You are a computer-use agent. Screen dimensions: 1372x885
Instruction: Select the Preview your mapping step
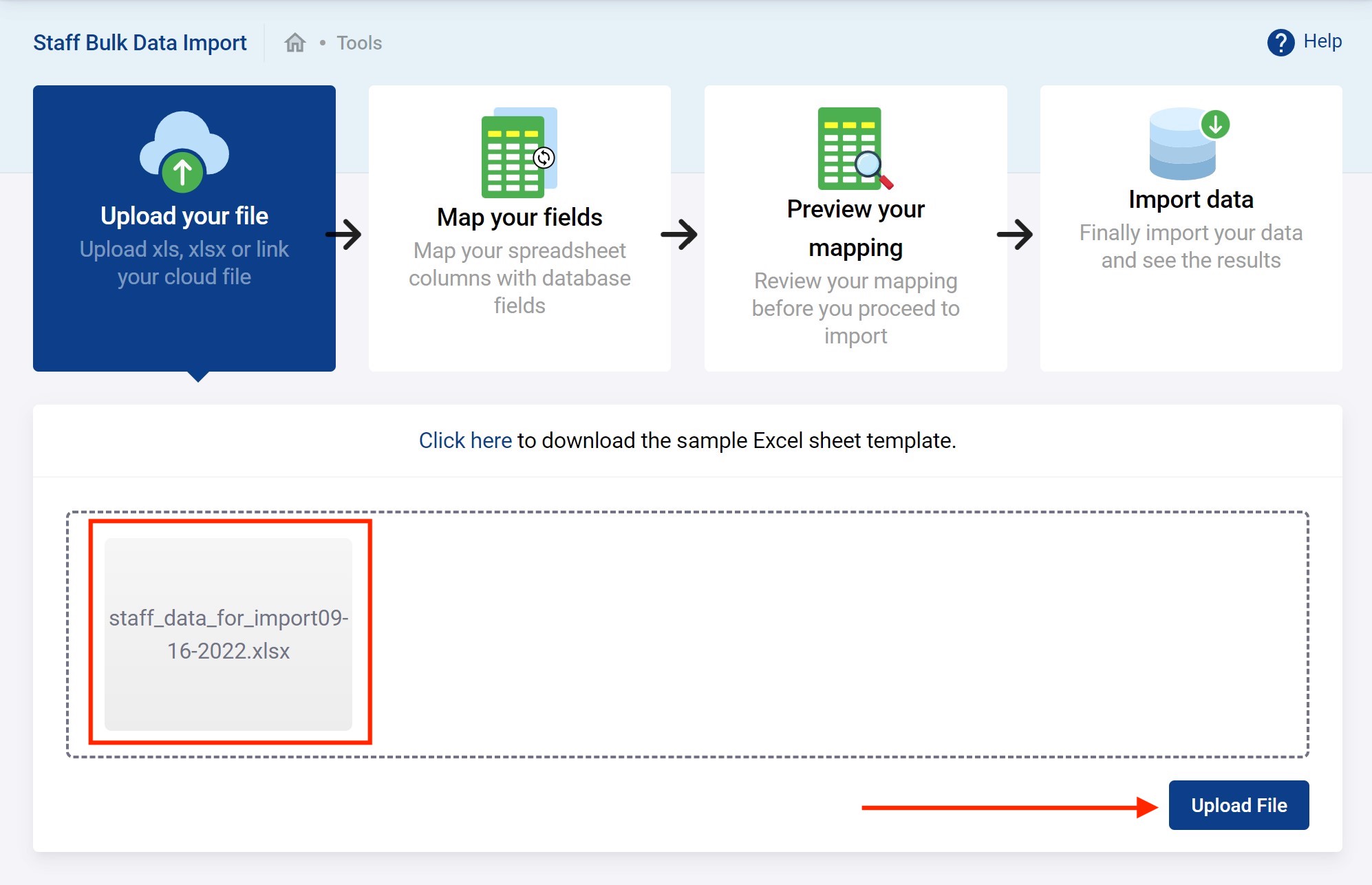pyautogui.click(x=855, y=228)
